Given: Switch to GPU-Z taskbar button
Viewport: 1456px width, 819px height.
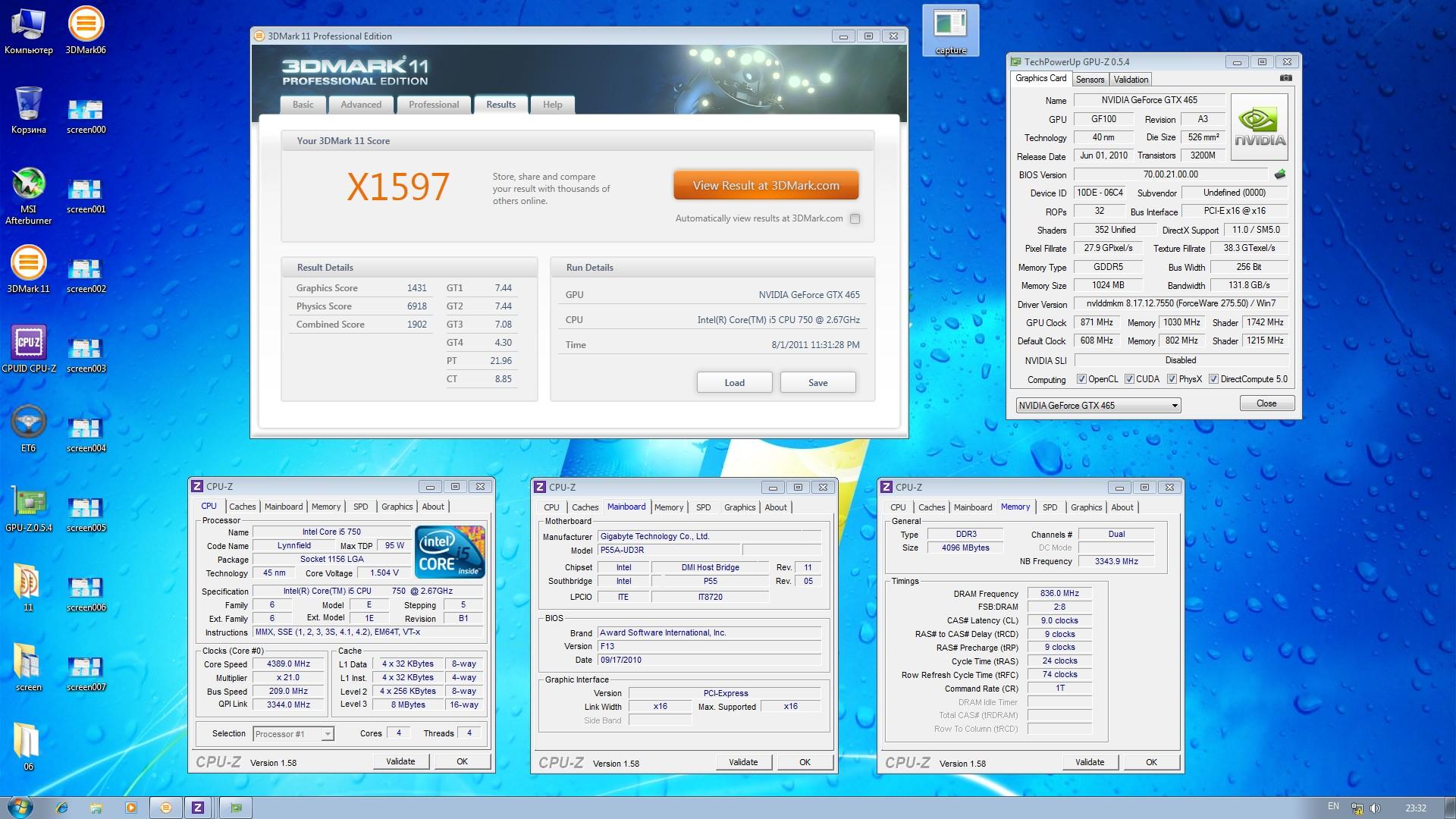Looking at the screenshot, I should coord(236,808).
